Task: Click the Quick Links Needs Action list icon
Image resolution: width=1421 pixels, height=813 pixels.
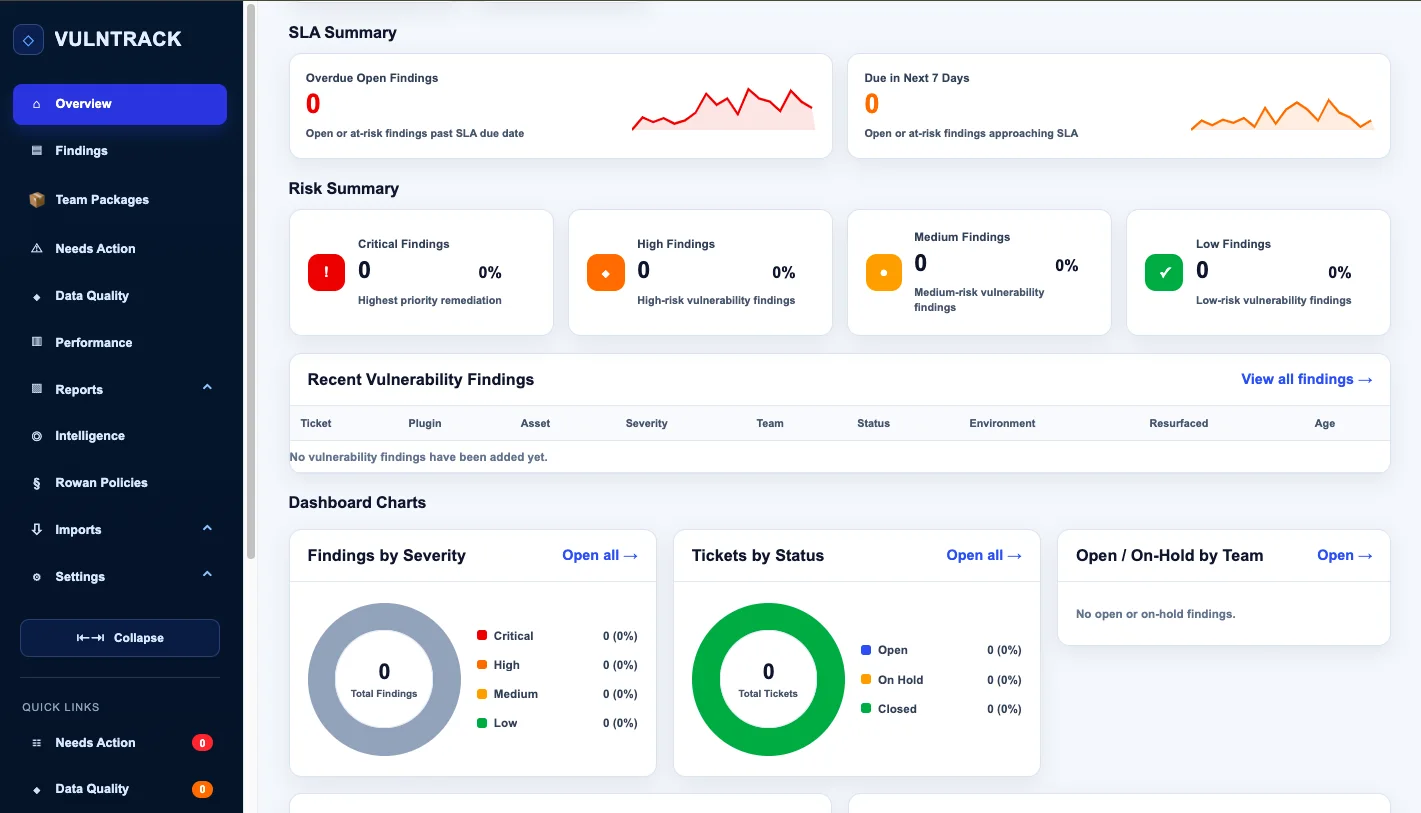Action: 37,743
